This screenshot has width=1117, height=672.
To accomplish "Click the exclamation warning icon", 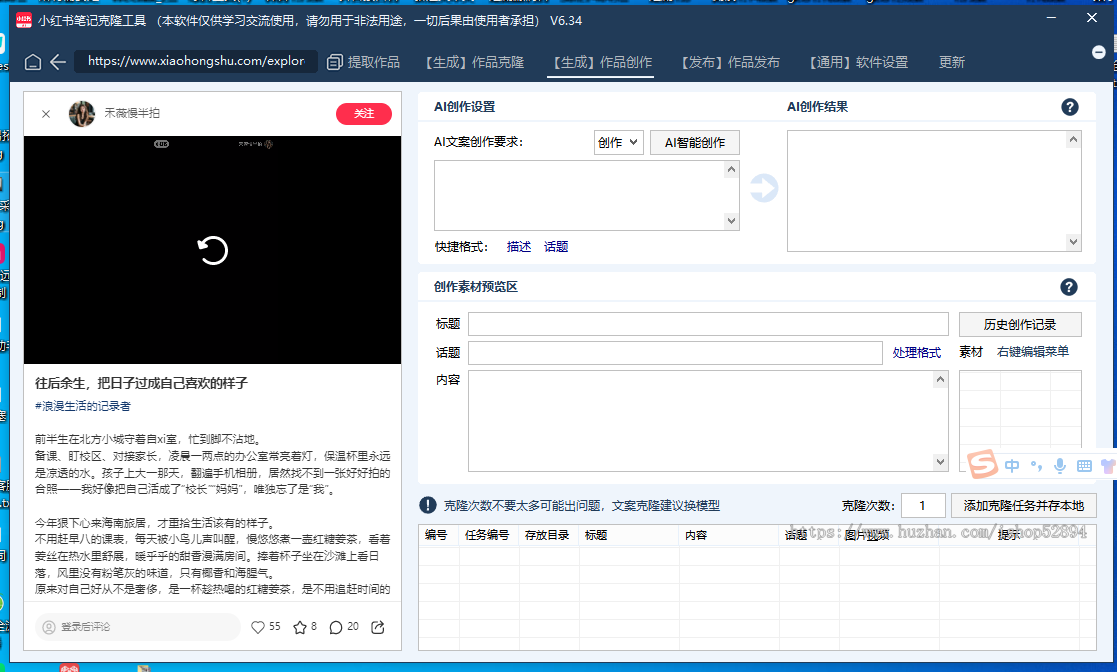I will click(x=427, y=505).
